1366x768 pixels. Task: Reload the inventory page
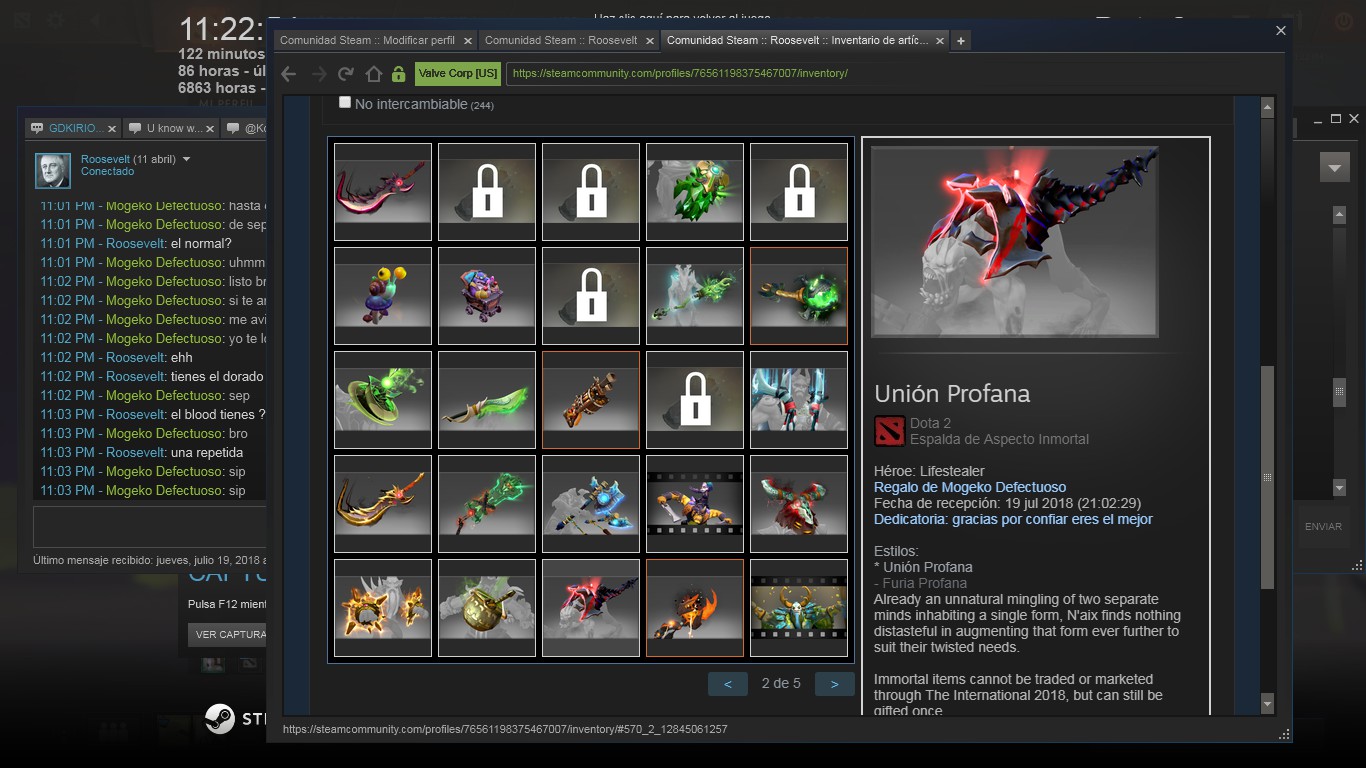coord(346,74)
